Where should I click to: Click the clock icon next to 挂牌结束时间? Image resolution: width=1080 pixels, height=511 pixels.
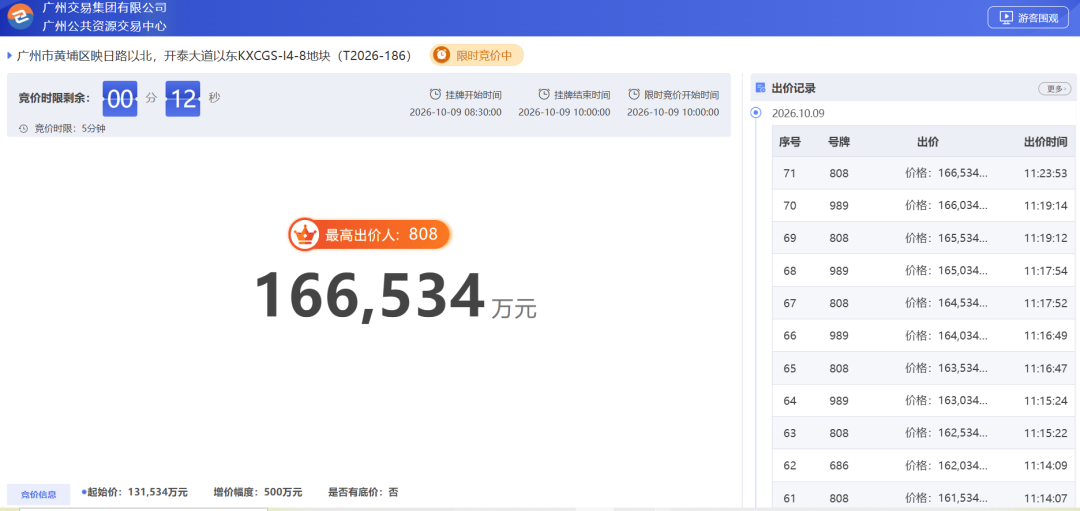click(x=543, y=94)
